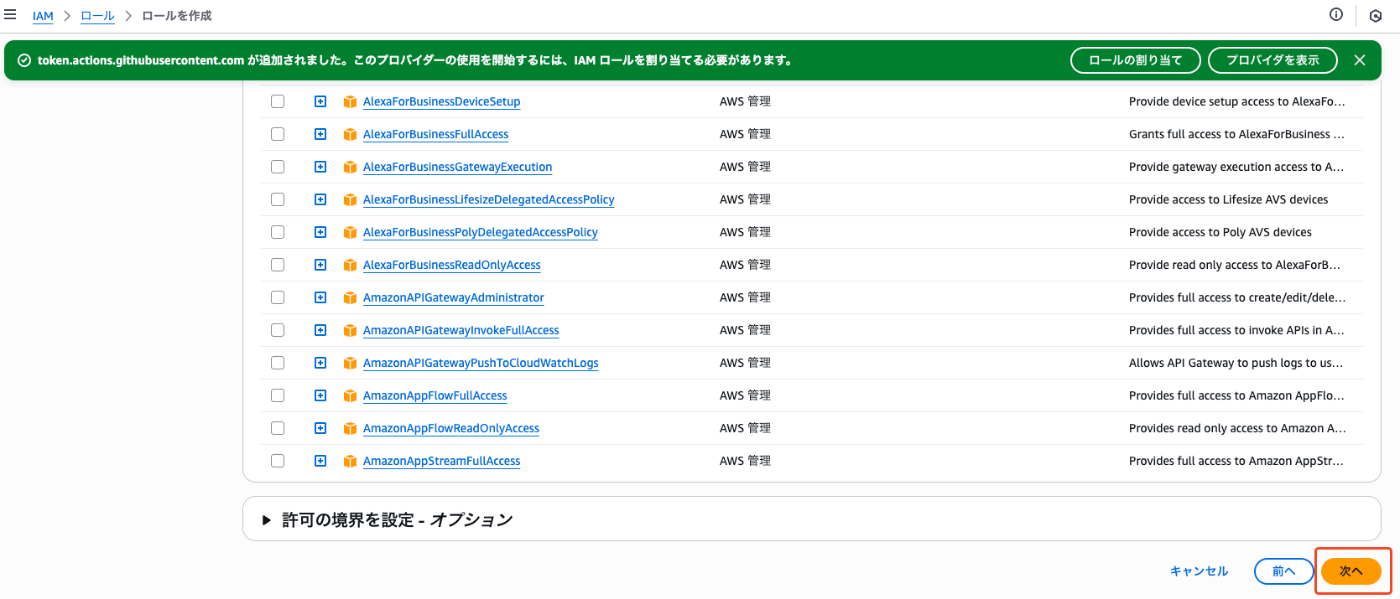The height and width of the screenshot is (599, 1400).
Task: Go back with the 前へ button
Action: [1284, 571]
